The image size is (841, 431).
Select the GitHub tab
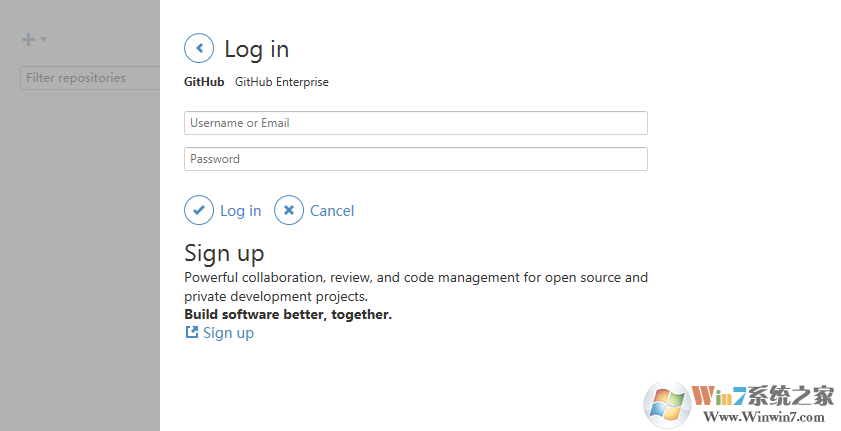204,82
